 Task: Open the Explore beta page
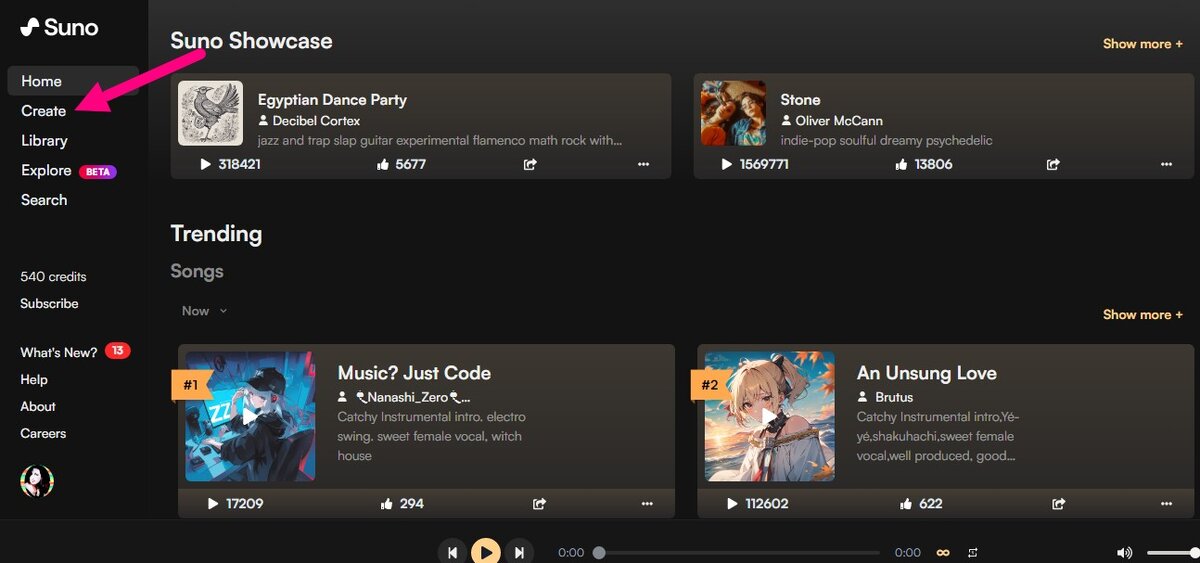[x=68, y=171]
